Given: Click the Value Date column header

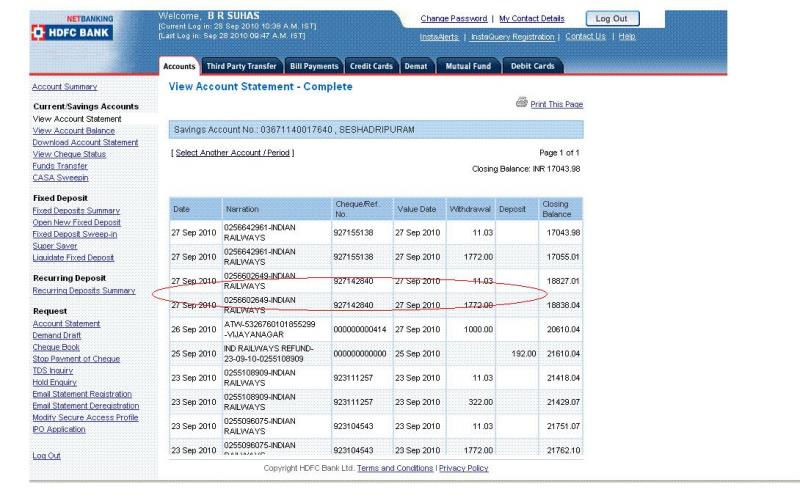Looking at the screenshot, I should coord(417,209).
